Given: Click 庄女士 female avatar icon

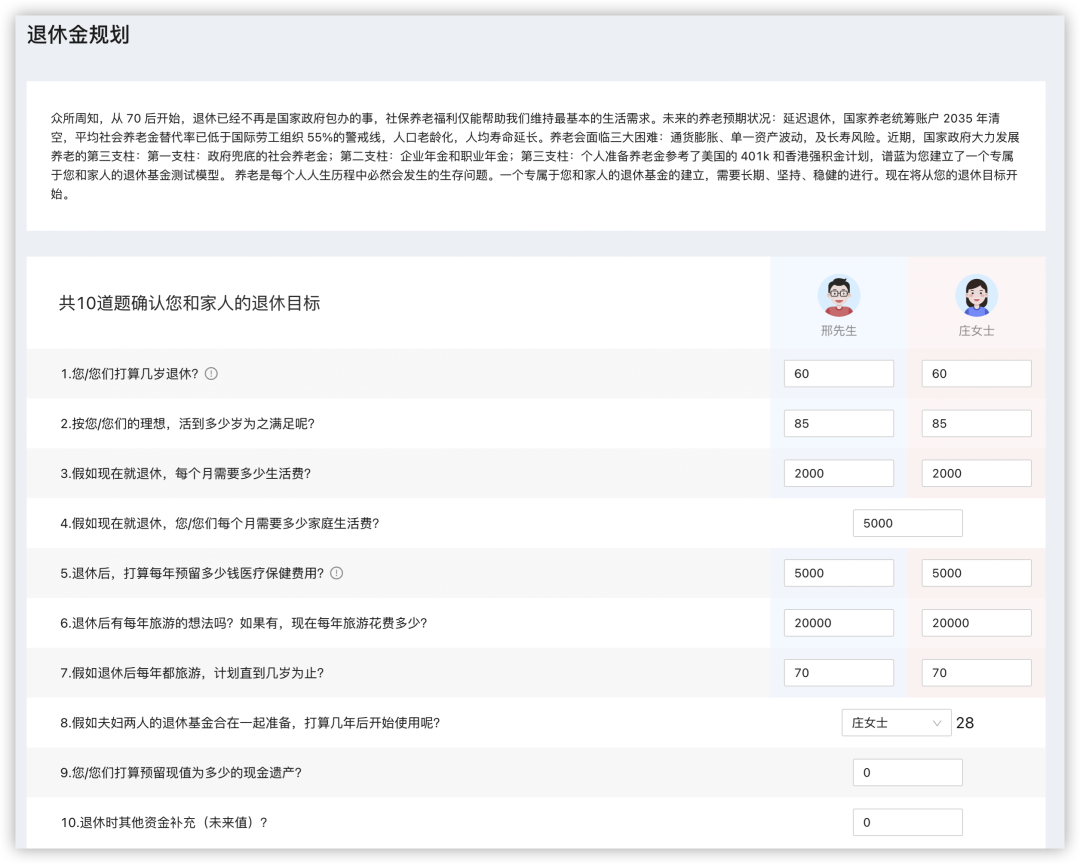Looking at the screenshot, I should pos(976,295).
